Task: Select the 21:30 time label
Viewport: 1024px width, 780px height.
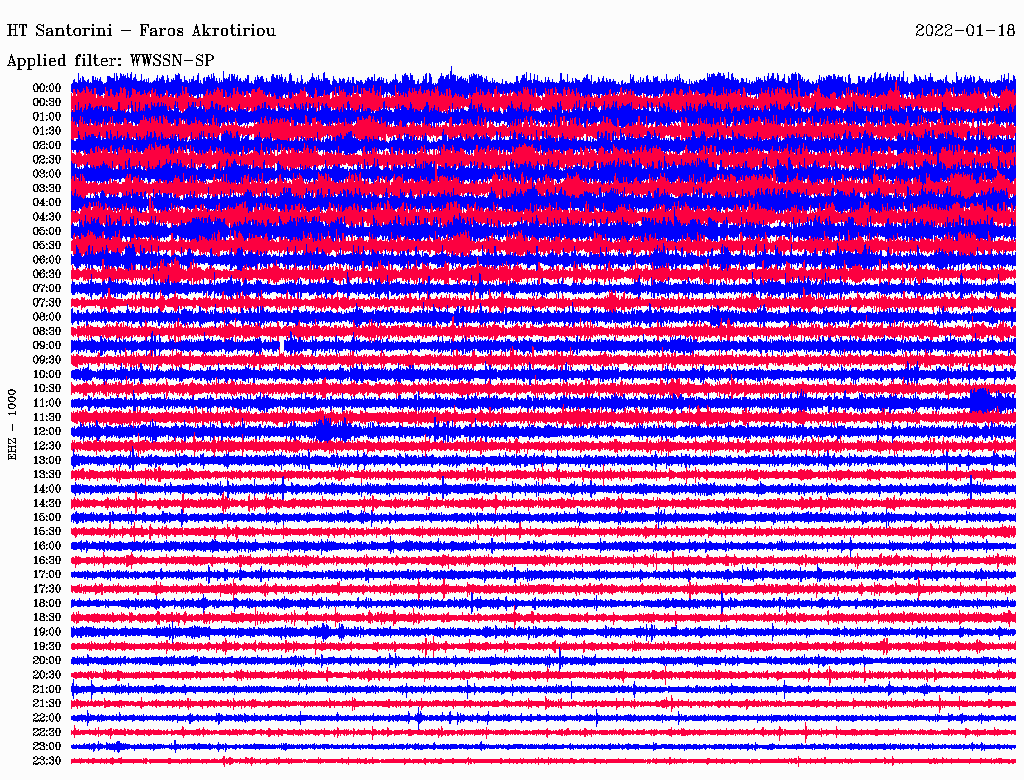Action: [x=47, y=704]
